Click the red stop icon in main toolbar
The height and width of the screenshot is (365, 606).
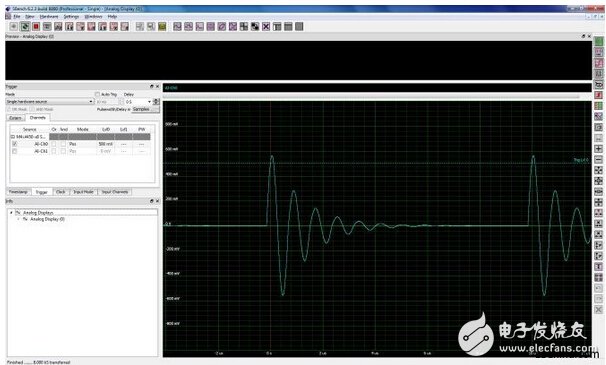[36, 26]
